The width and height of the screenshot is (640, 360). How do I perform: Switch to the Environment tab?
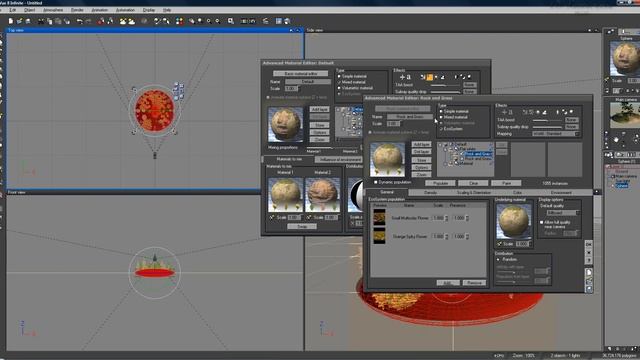561,192
